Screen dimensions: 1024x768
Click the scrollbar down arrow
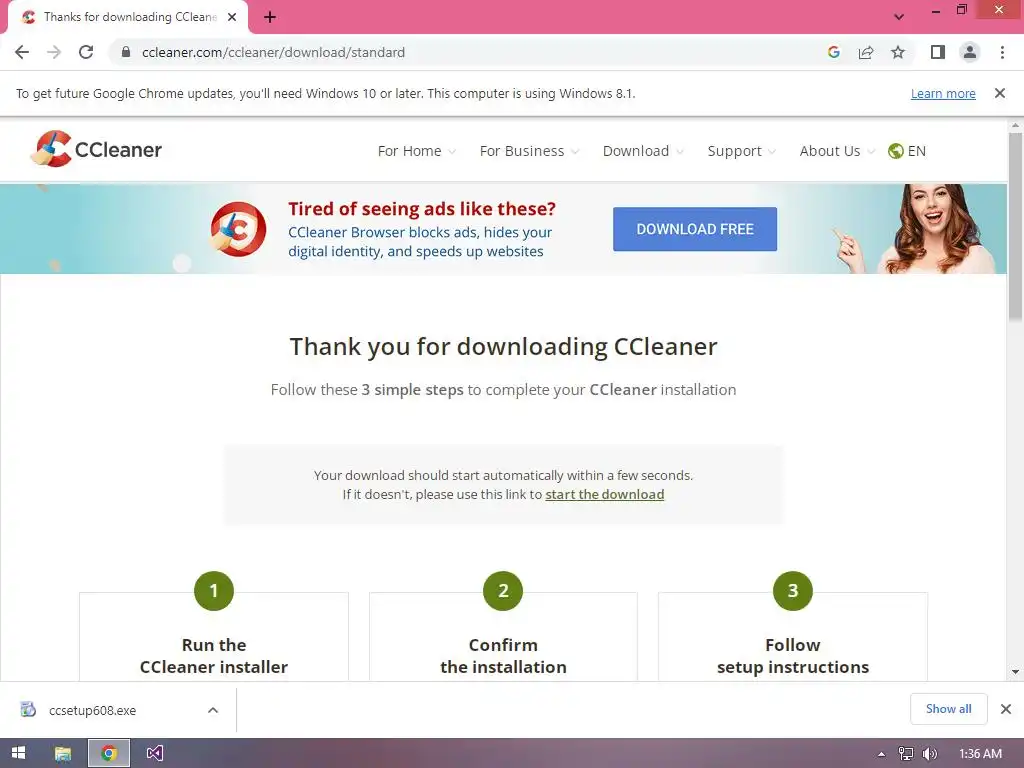pos(1015,671)
